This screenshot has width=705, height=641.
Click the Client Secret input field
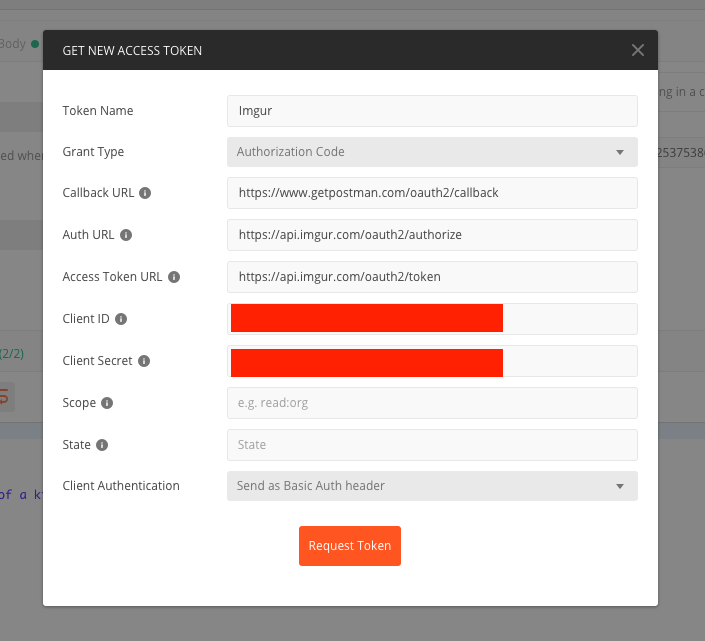432,361
